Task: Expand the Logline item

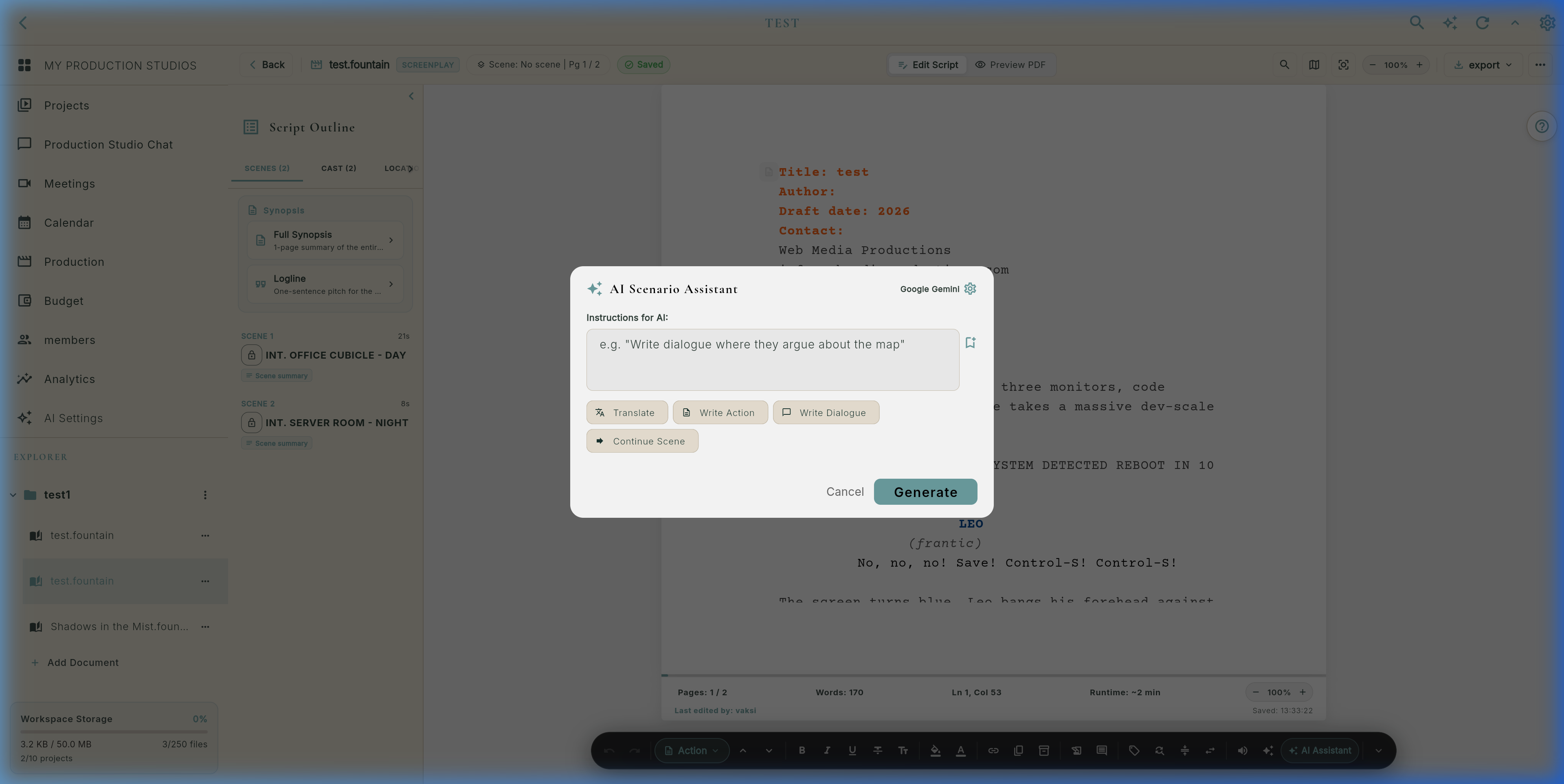Action: click(x=325, y=284)
